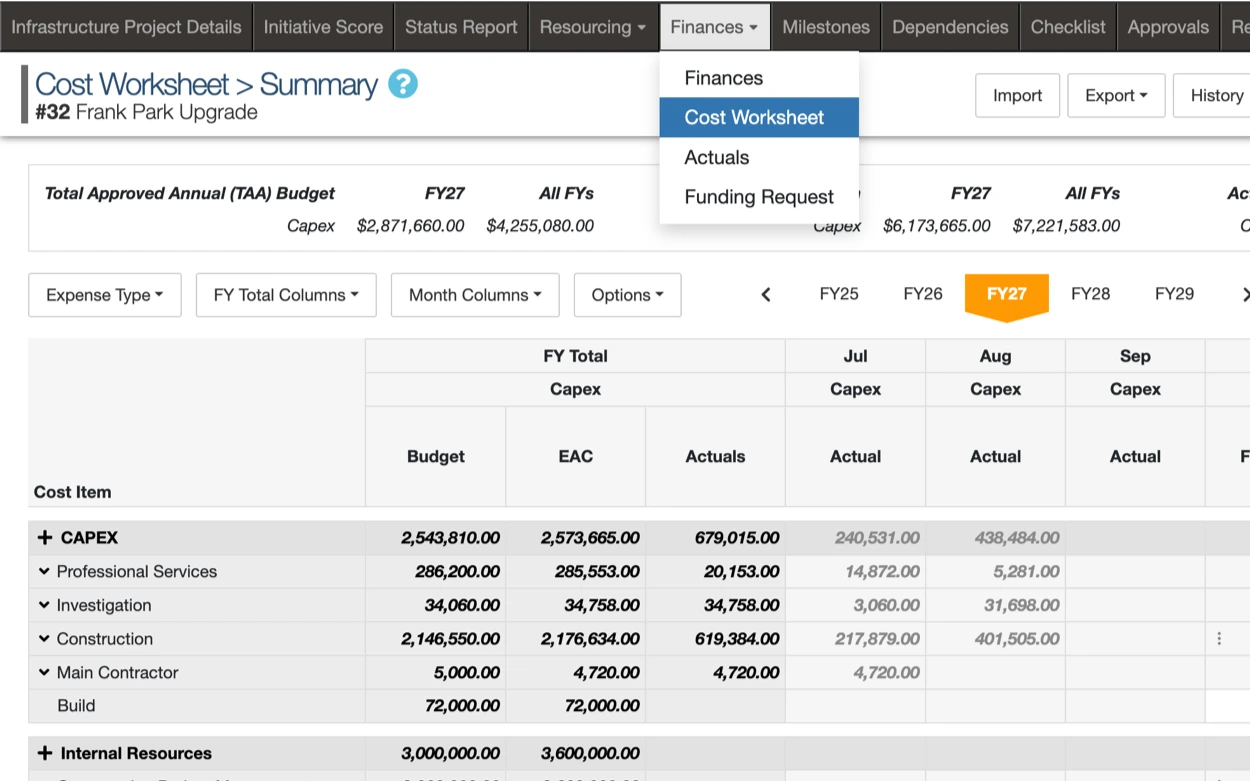1250x781 pixels.
Task: Open the Dependencies tab
Action: pyautogui.click(x=950, y=27)
